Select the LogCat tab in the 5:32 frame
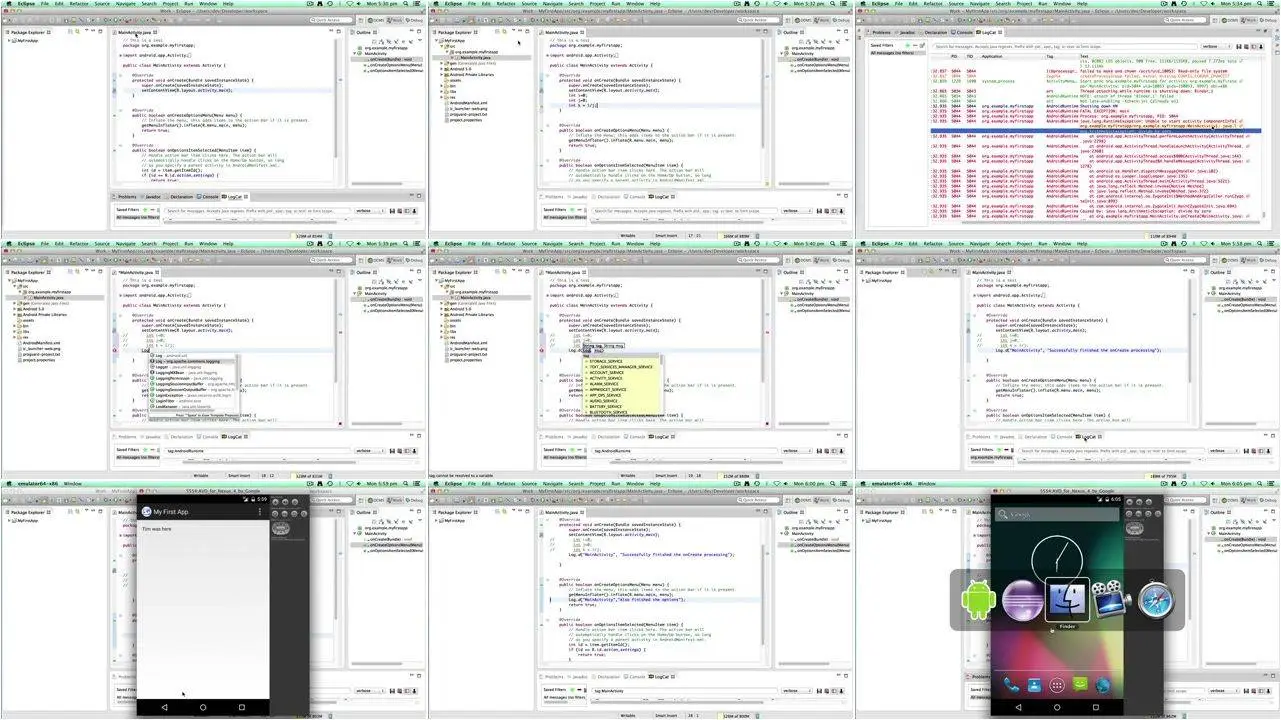 661,197
